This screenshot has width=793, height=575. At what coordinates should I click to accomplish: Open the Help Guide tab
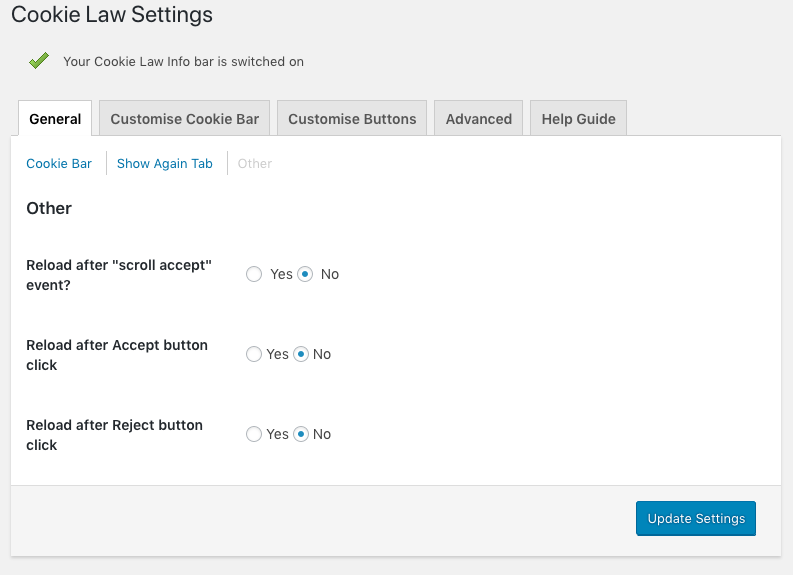pyautogui.click(x=578, y=119)
